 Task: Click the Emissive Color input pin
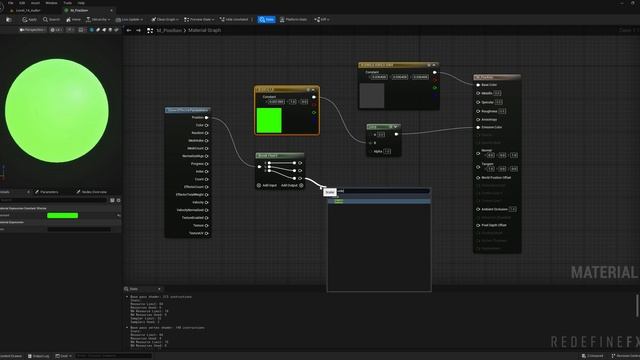coord(478,127)
